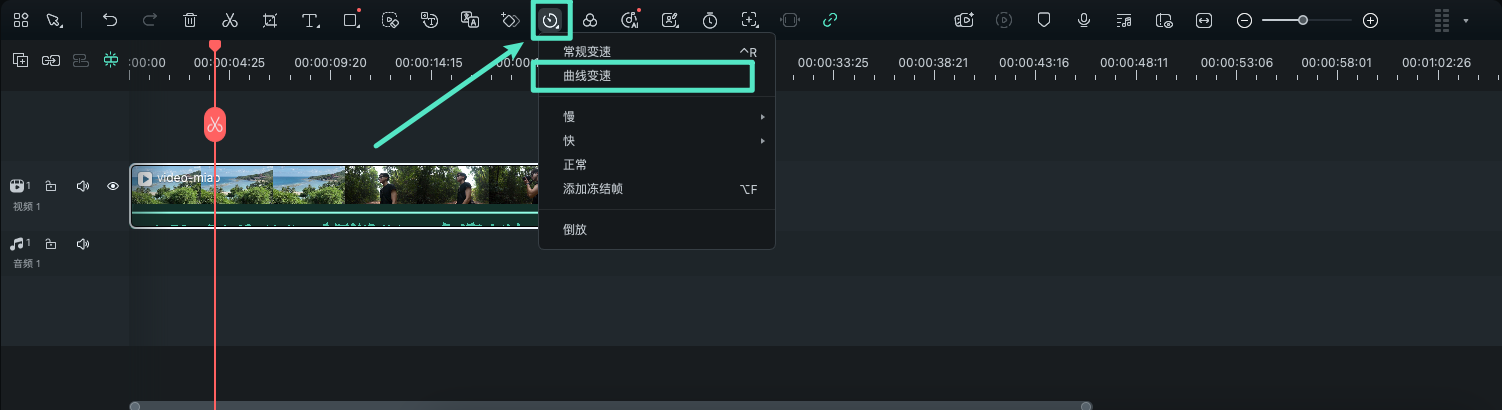Click the AI video camera sparkle icon
Image resolution: width=1502 pixels, height=410 pixels.
click(x=964, y=20)
